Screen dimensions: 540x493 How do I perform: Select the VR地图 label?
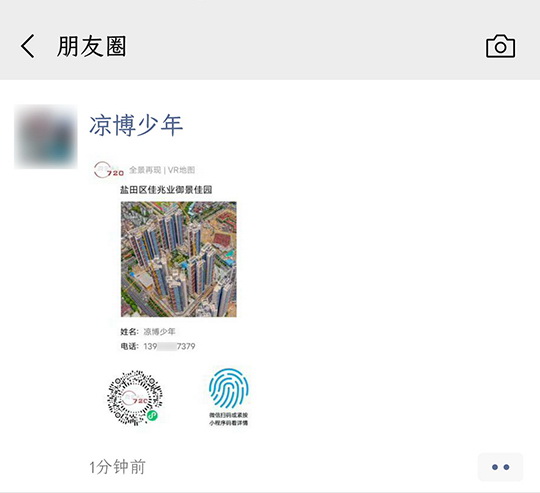pos(181,170)
